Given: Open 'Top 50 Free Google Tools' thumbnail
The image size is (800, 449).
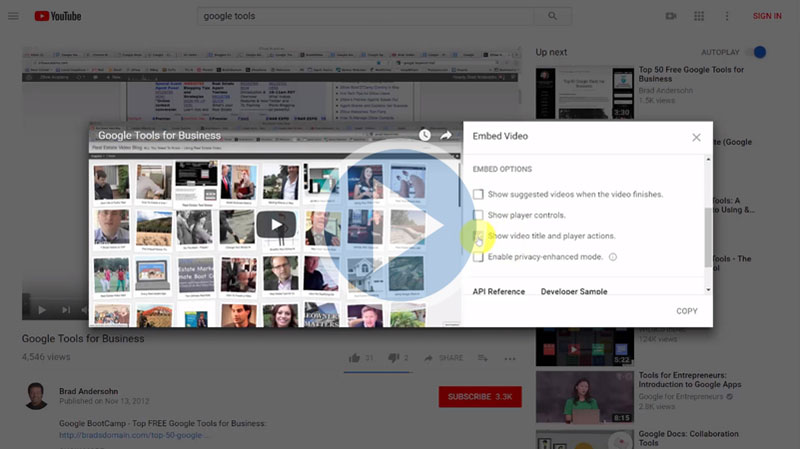Looking at the screenshot, I should 582,93.
